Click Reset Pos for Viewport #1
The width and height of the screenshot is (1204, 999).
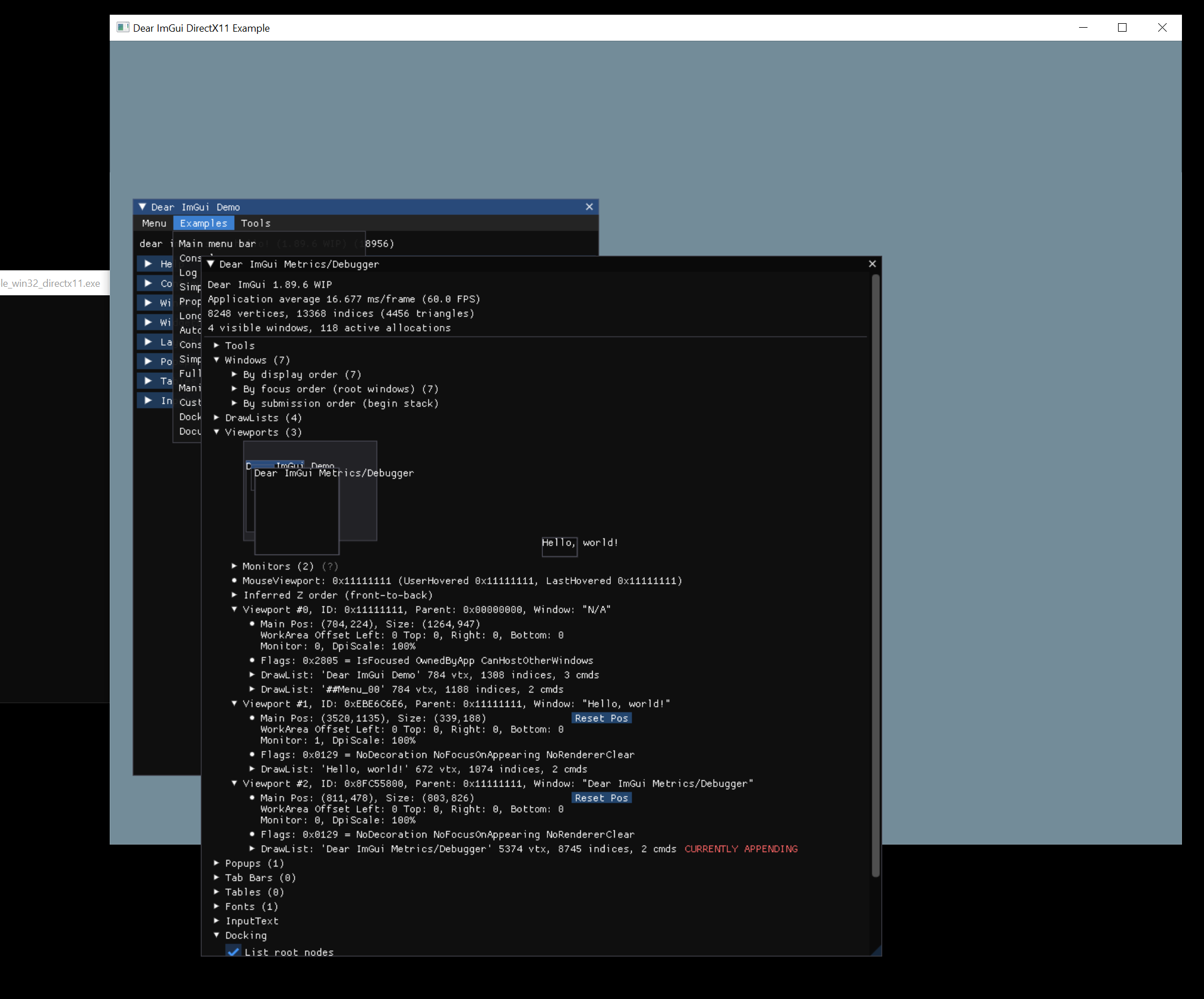pos(601,718)
